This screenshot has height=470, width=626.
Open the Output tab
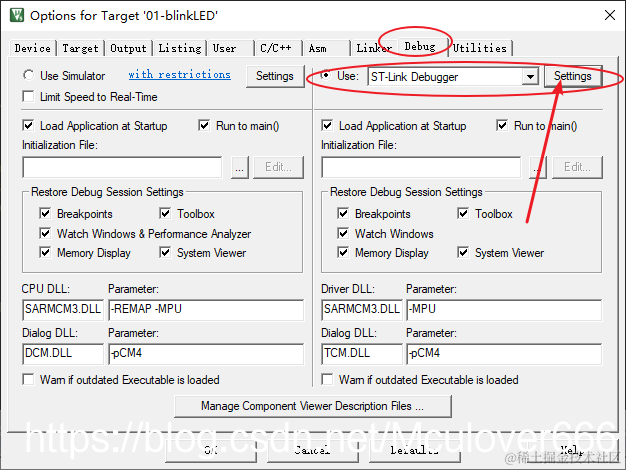coord(129,48)
